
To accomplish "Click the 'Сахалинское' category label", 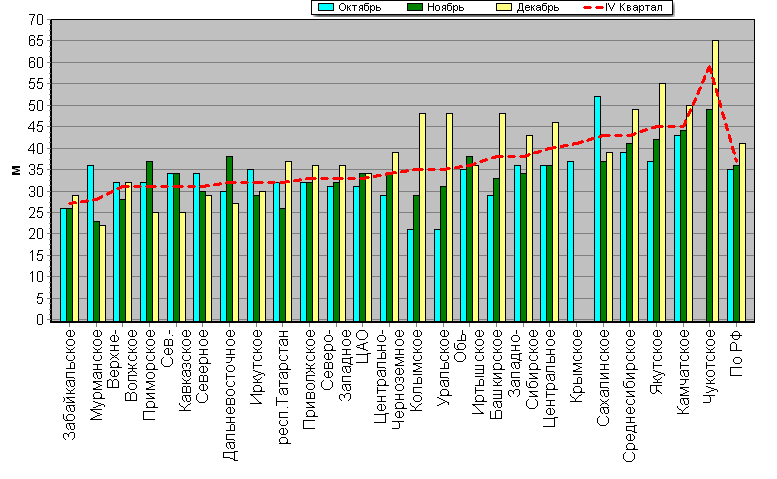I will click(604, 377).
